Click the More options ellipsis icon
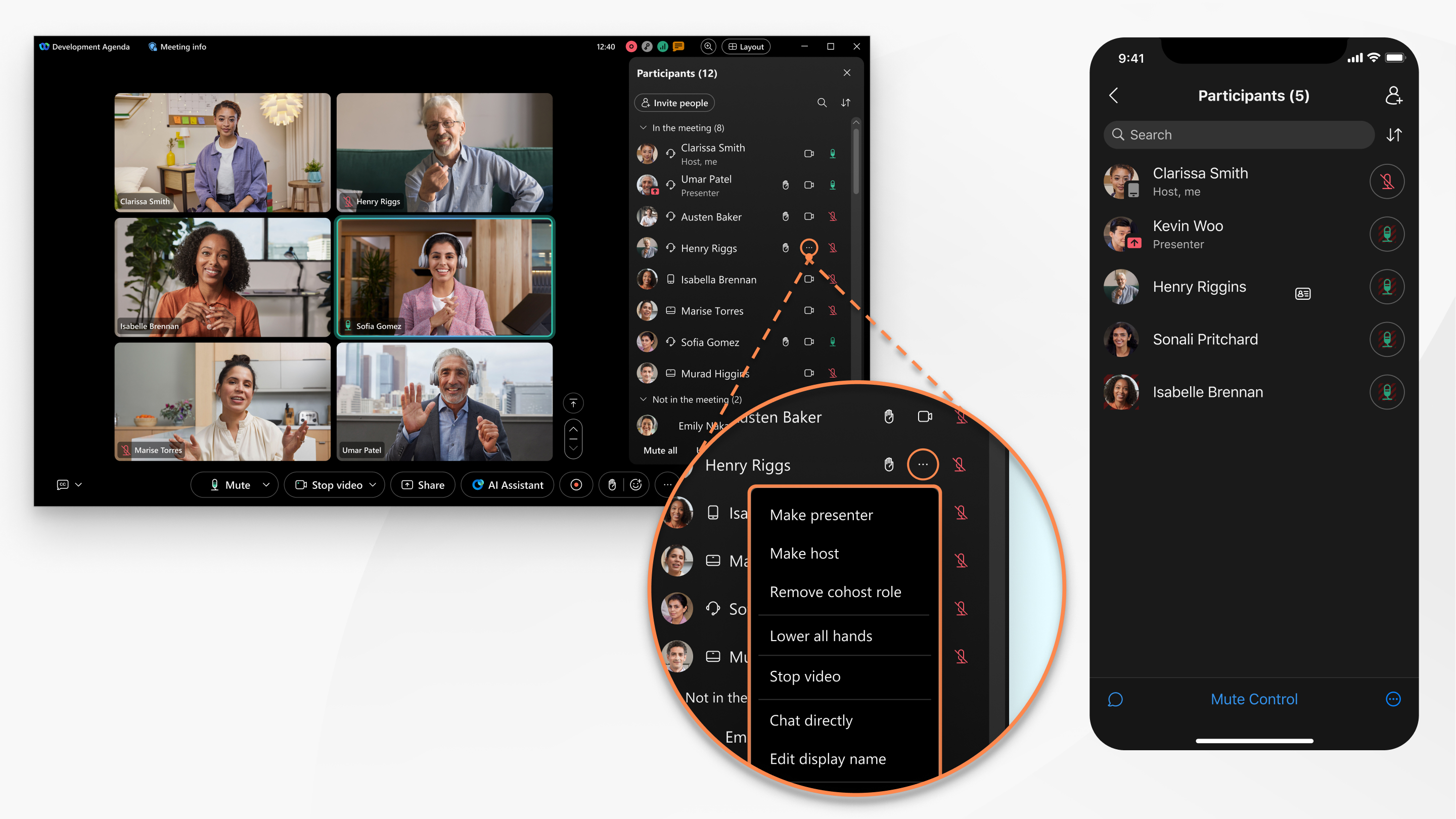 pyautogui.click(x=809, y=248)
